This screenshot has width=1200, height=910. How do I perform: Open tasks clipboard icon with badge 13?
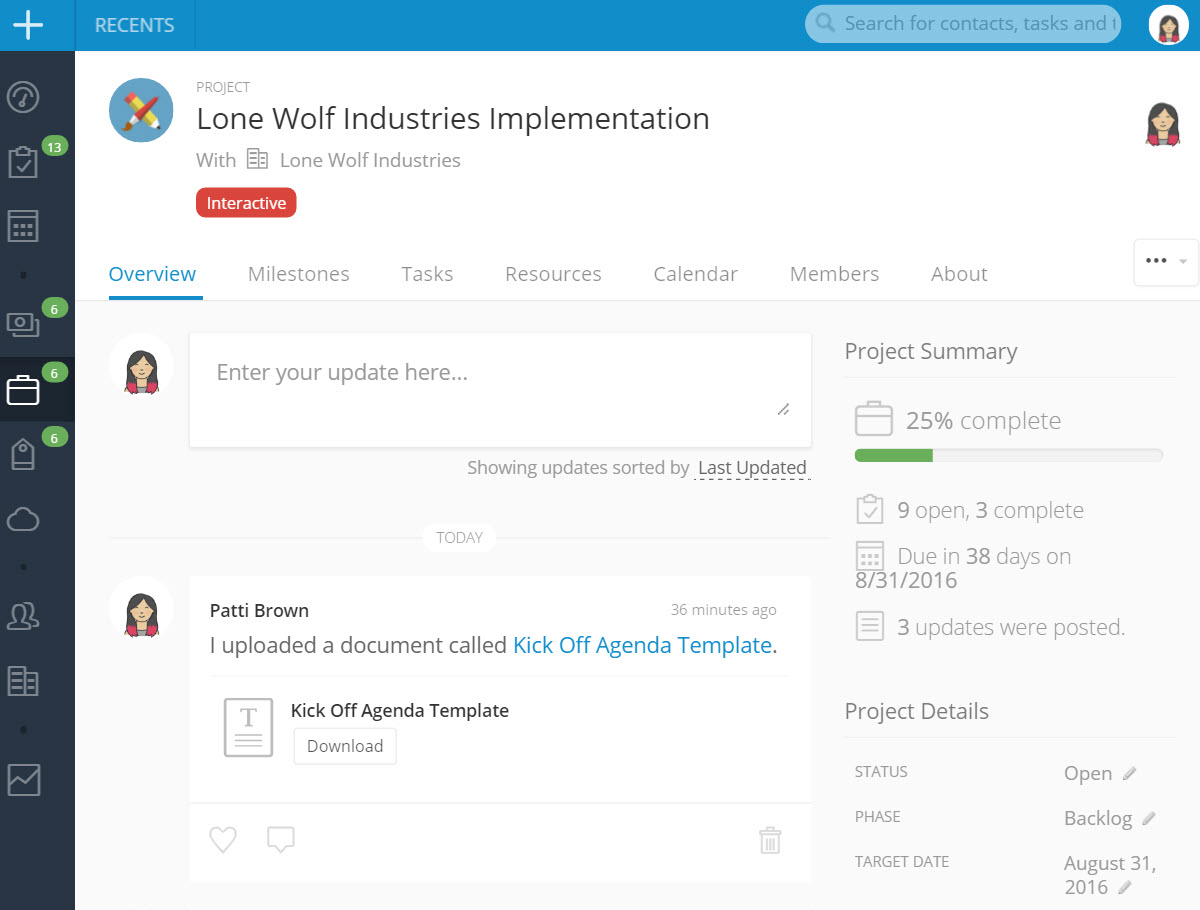pos(23,162)
